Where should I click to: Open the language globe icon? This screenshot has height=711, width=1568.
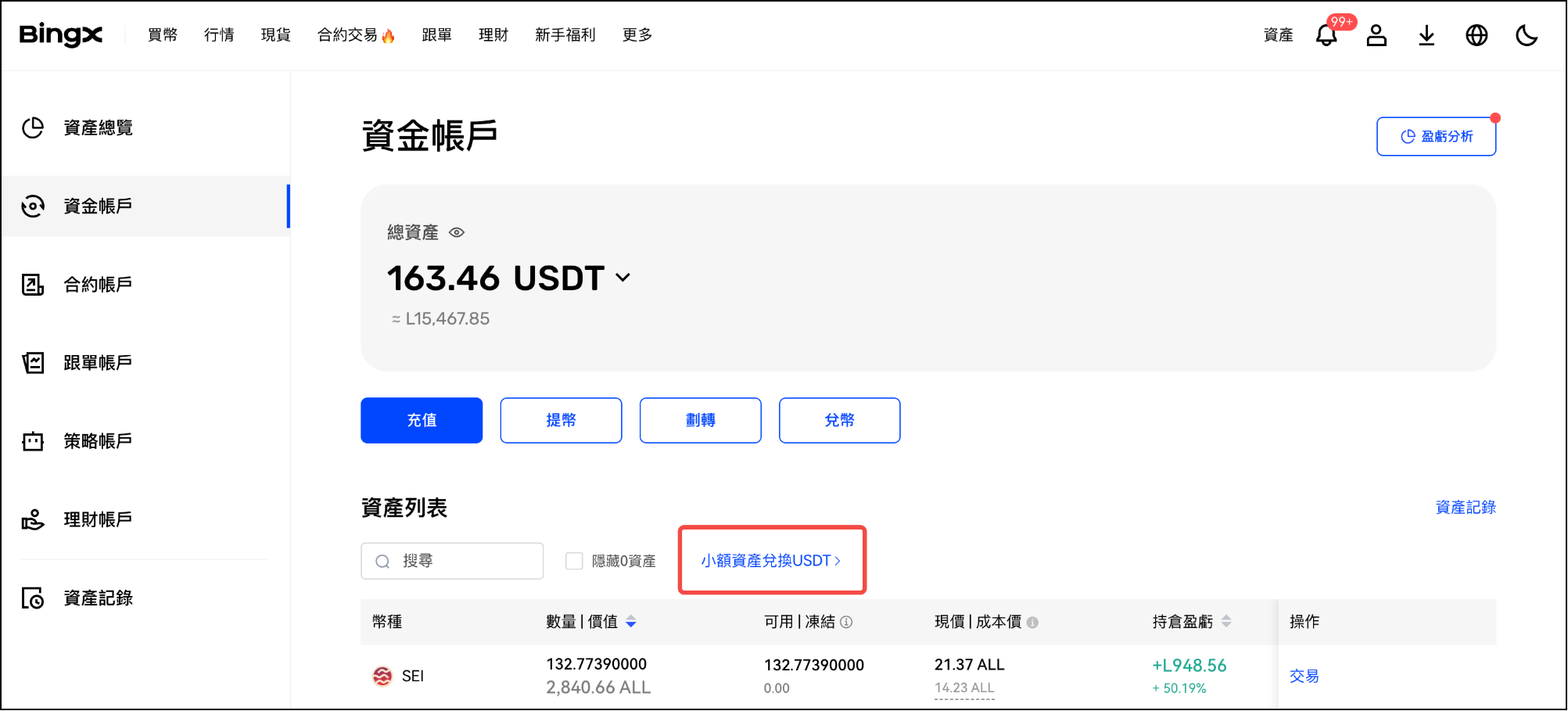point(1477,35)
